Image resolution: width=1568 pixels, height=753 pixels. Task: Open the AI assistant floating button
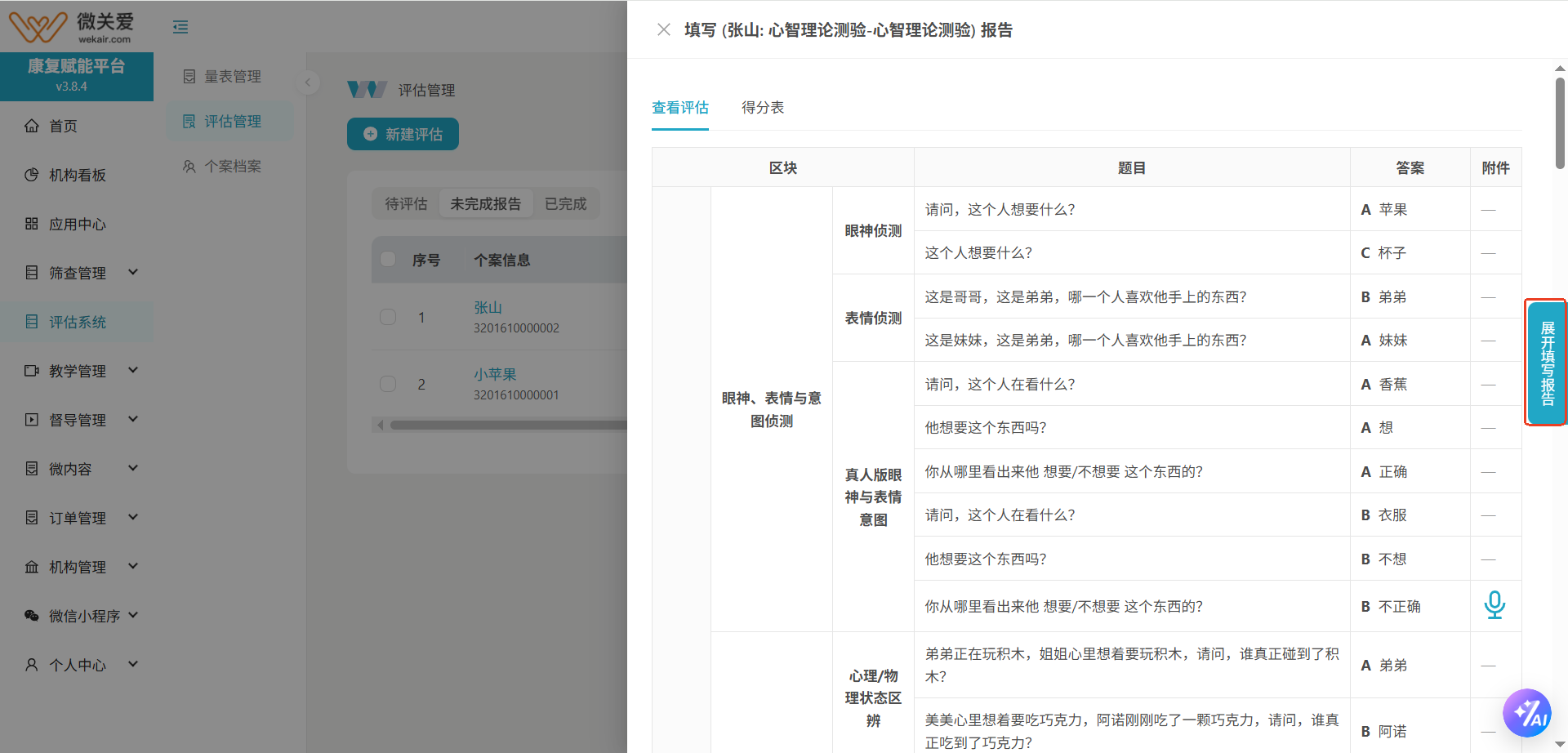pyautogui.click(x=1529, y=712)
